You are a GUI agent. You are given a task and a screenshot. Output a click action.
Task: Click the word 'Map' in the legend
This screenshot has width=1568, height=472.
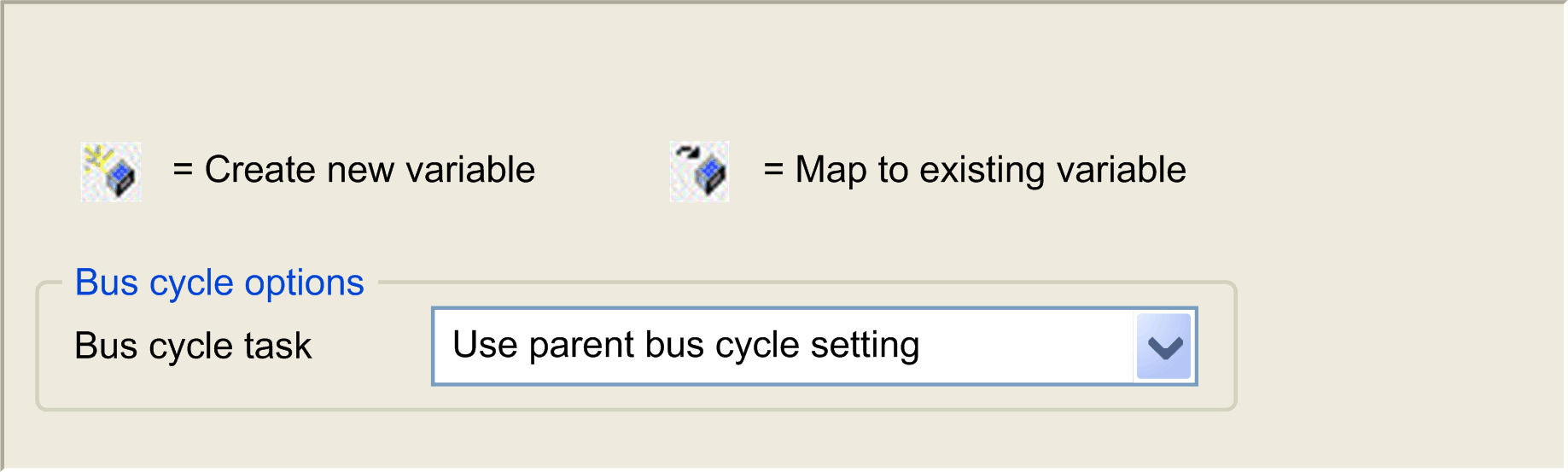coord(831,171)
